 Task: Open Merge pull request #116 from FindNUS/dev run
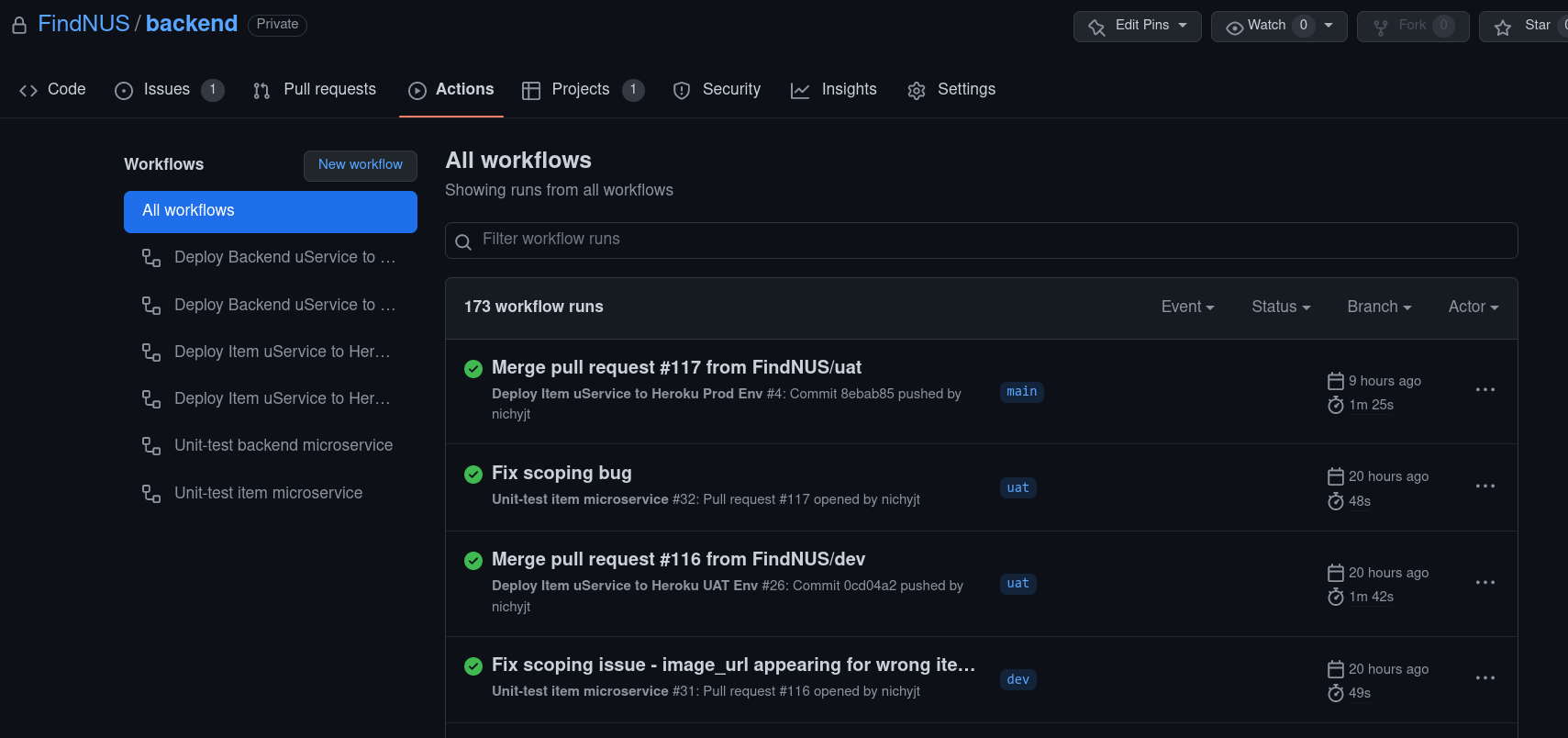678,559
